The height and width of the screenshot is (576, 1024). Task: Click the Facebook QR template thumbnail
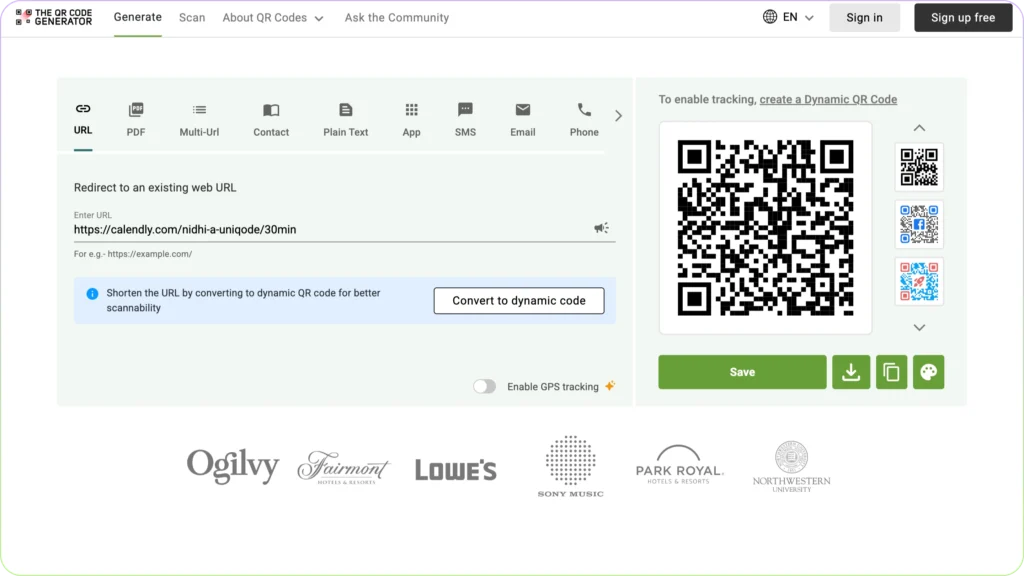click(x=918, y=224)
